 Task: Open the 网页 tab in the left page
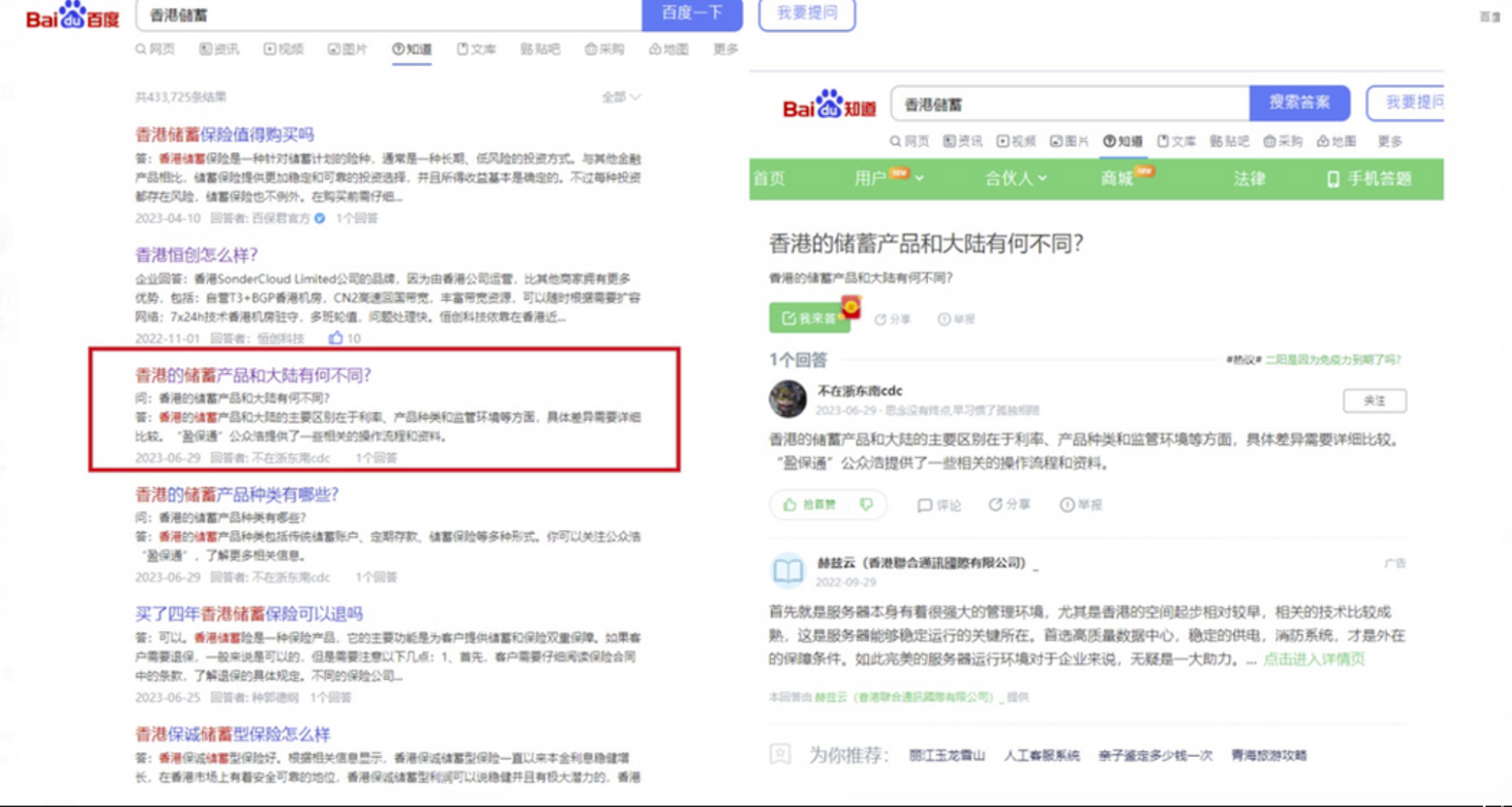click(x=155, y=49)
